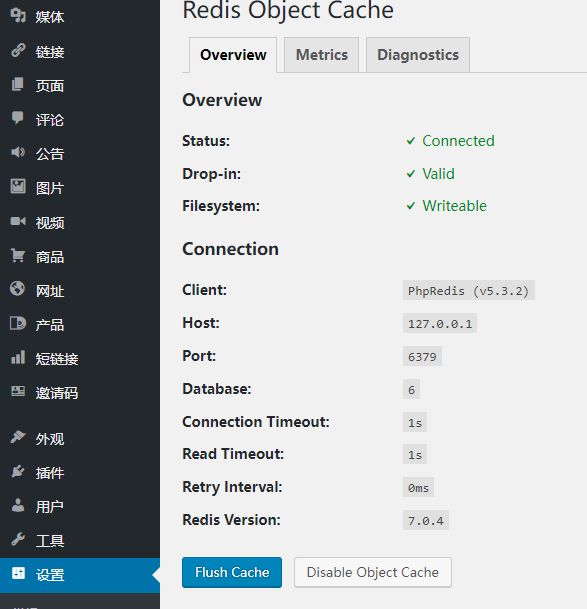587x609 pixels.
Task: Click the 0ms retry interval value
Action: 418,487
